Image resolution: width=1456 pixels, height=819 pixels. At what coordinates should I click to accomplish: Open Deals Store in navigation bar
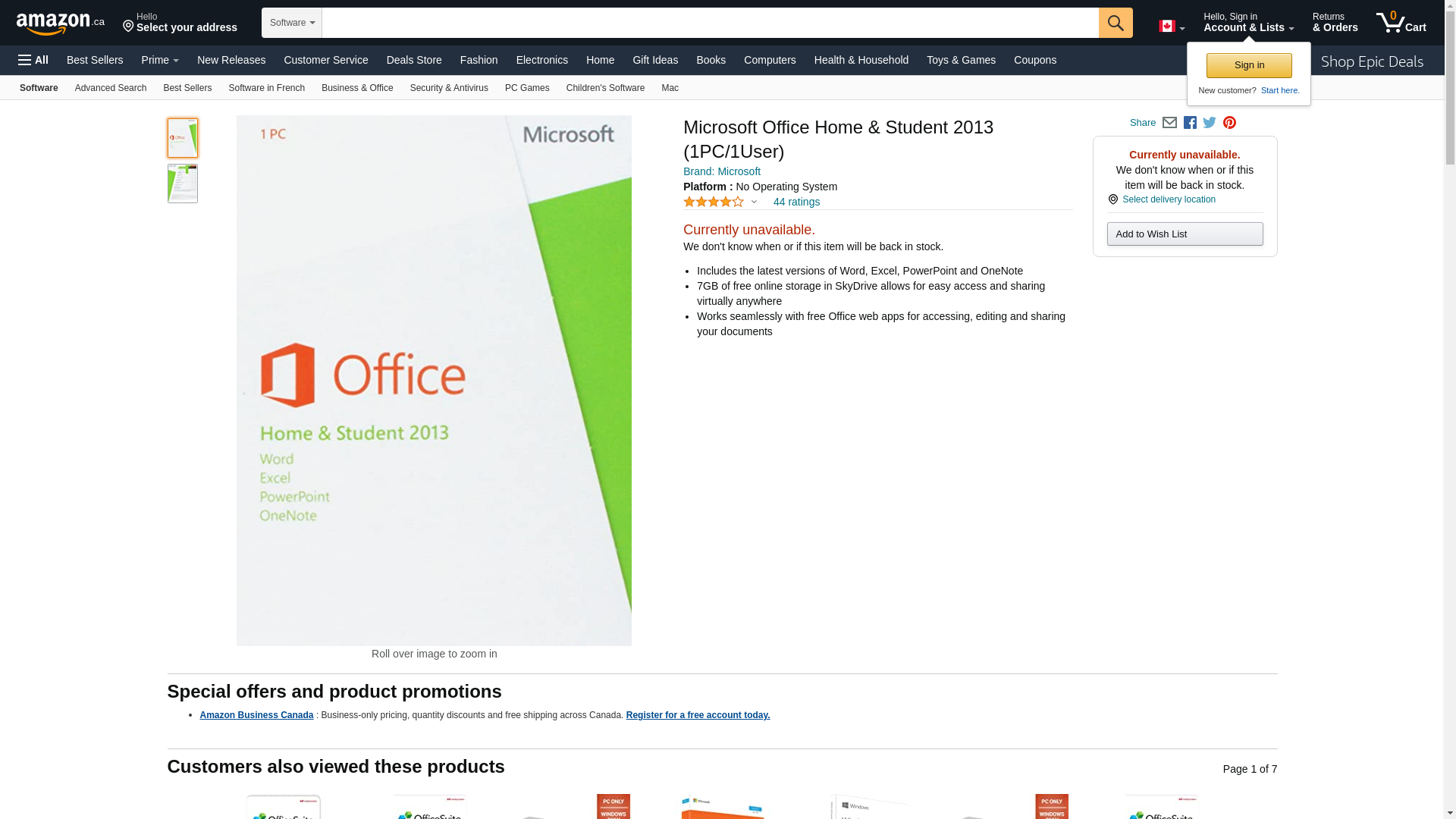tap(413, 60)
